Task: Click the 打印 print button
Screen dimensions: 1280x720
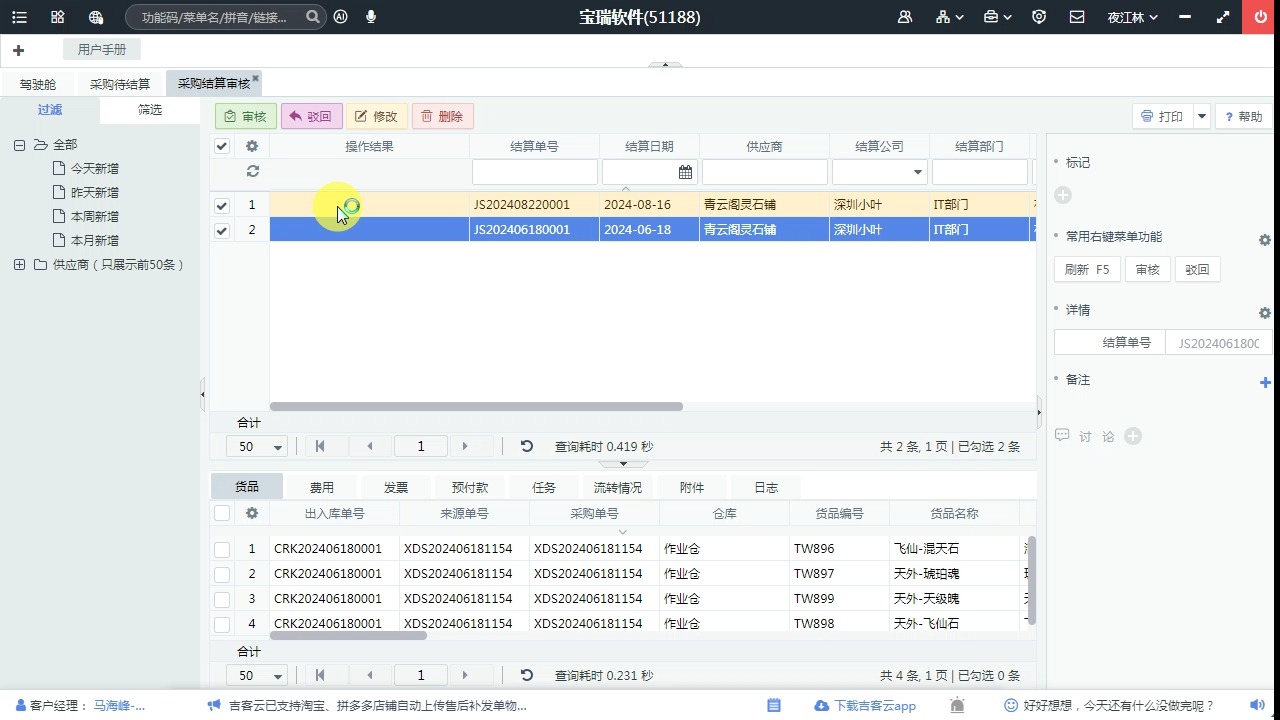Action: [x=1162, y=116]
